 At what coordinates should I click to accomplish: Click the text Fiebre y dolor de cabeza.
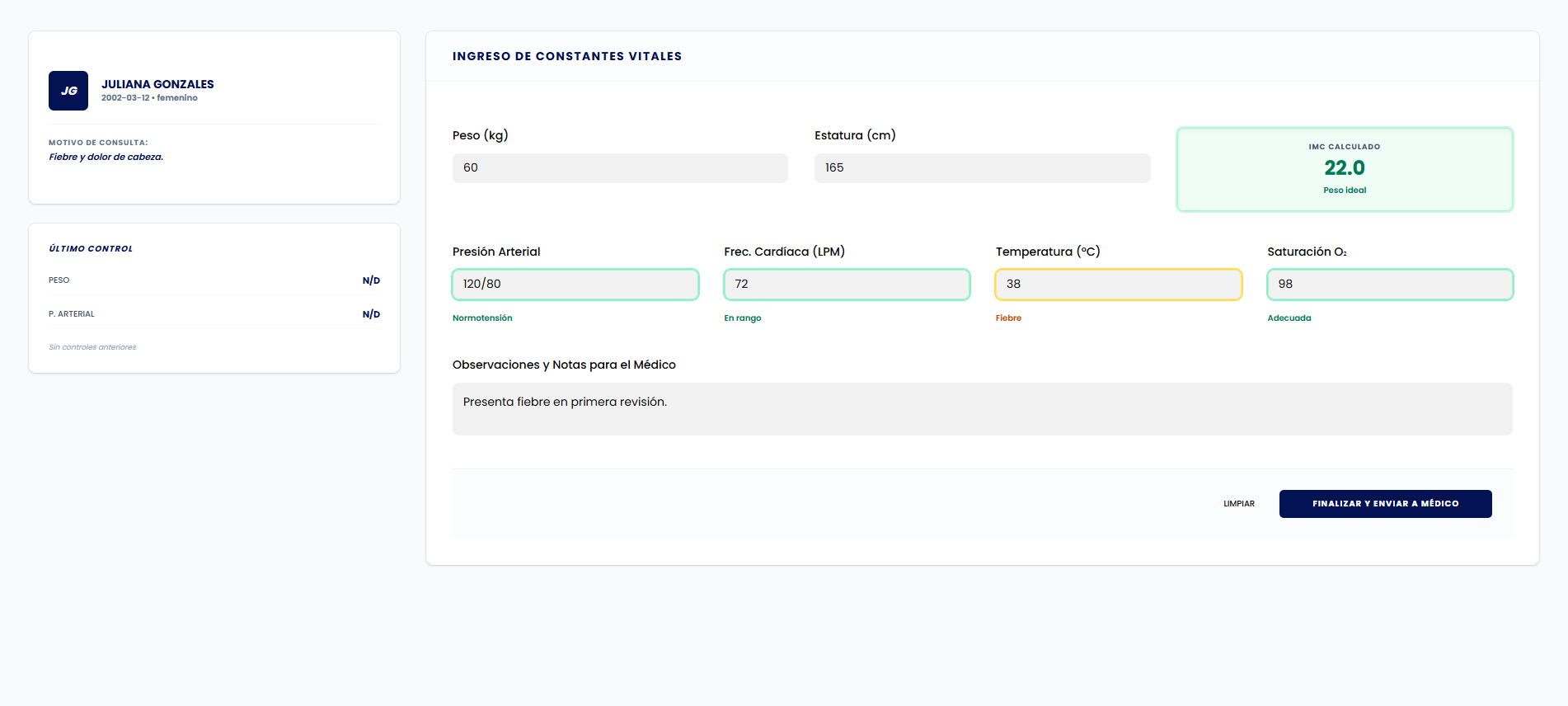pyautogui.click(x=106, y=157)
